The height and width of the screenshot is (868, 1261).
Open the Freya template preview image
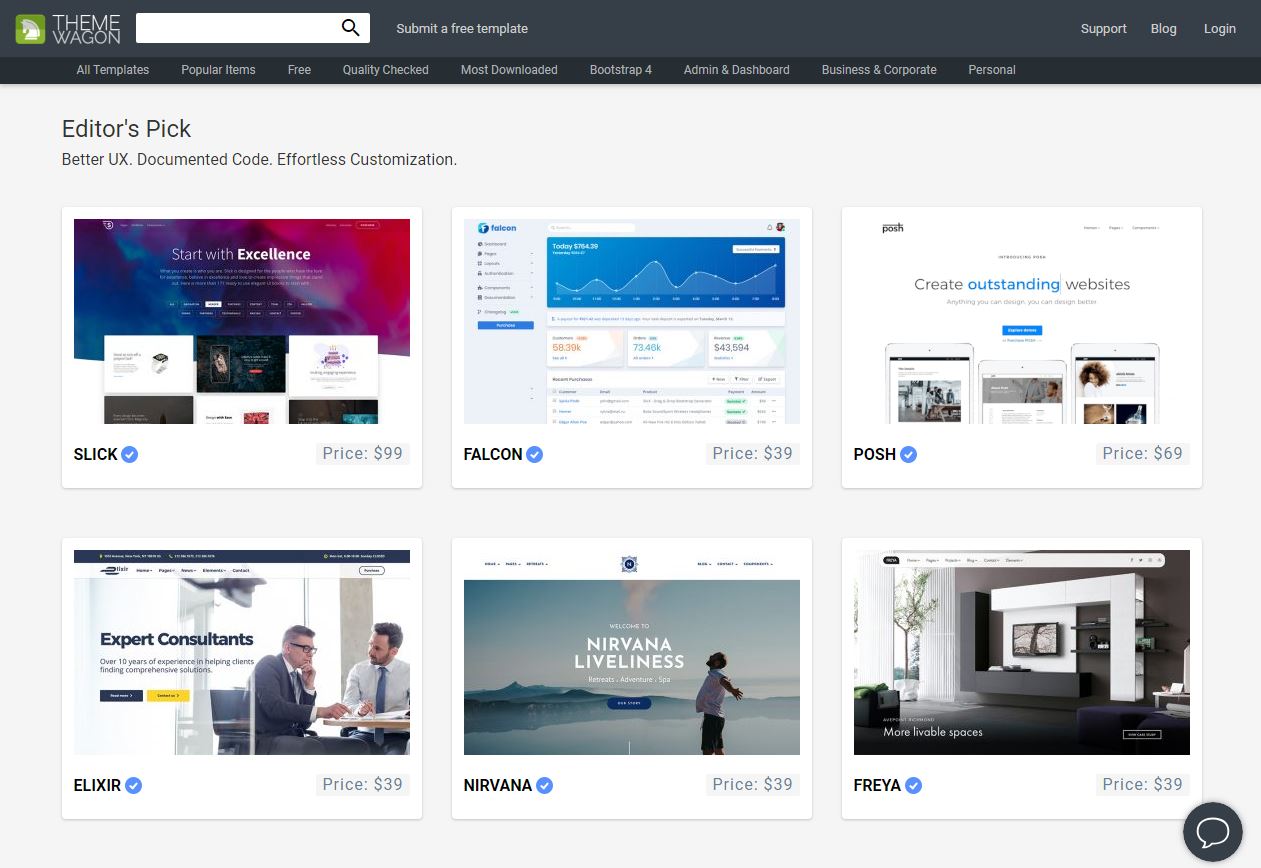[1022, 652]
